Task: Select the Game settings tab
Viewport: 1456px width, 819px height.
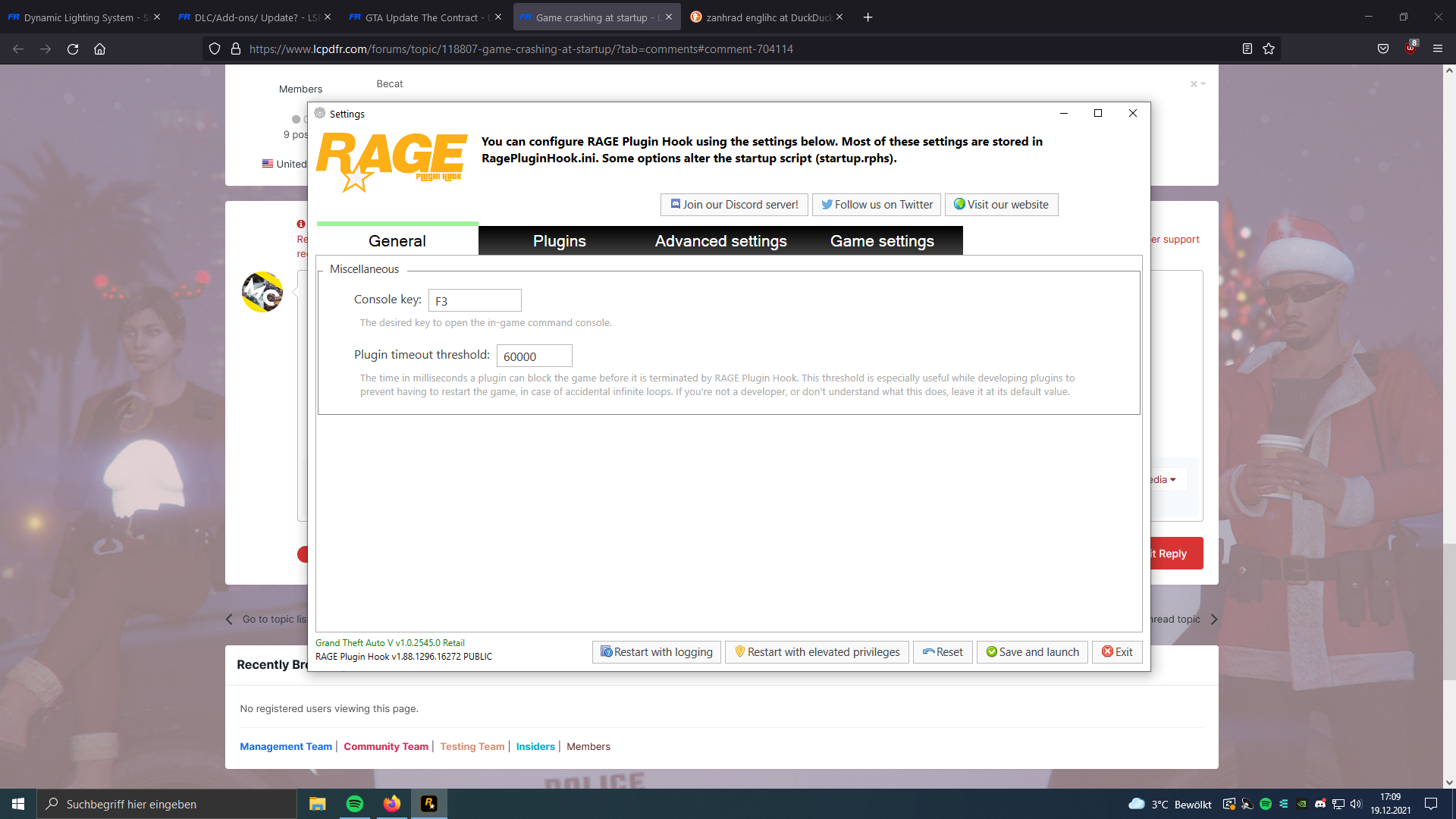Action: [x=881, y=241]
